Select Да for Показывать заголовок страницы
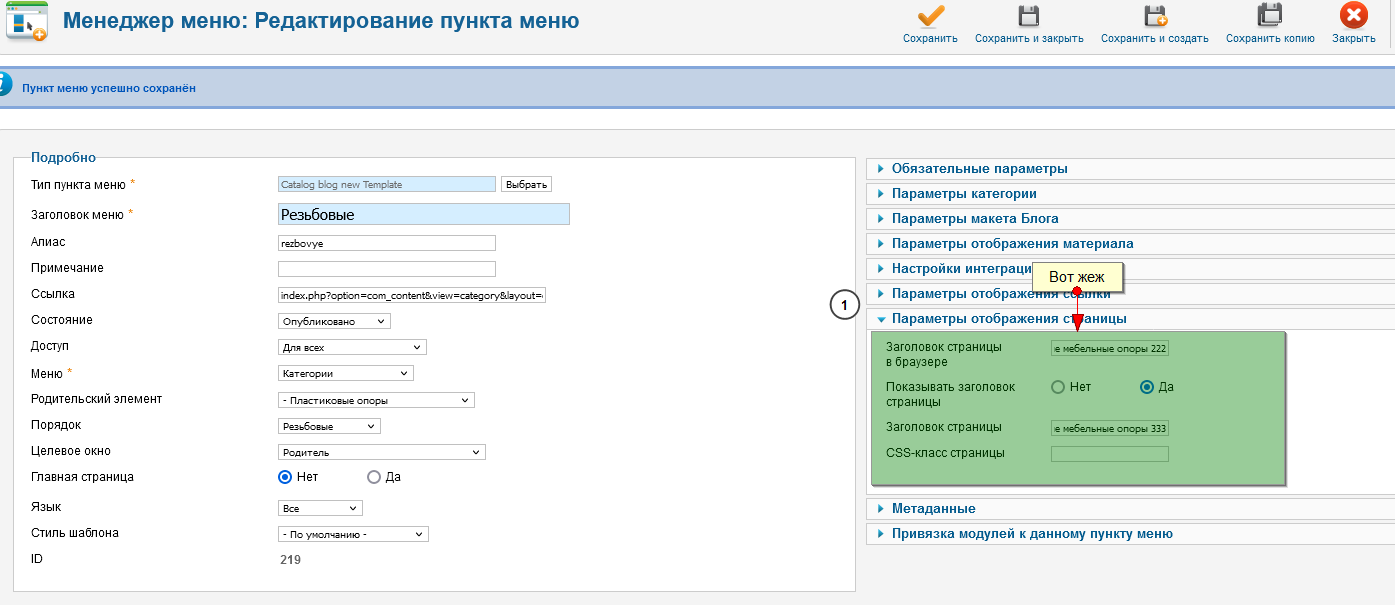The height and width of the screenshot is (605, 1395). coord(1147,387)
